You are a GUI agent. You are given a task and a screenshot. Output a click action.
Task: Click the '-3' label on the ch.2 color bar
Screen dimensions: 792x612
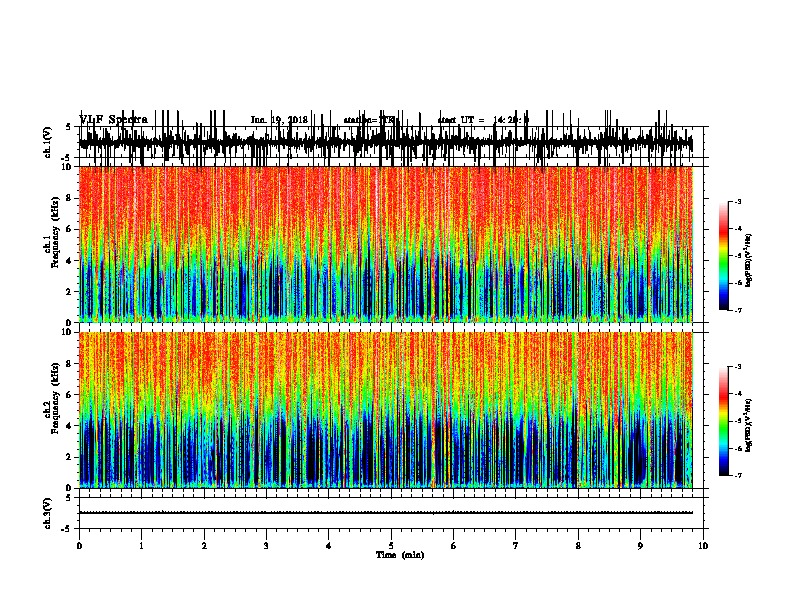(737, 367)
